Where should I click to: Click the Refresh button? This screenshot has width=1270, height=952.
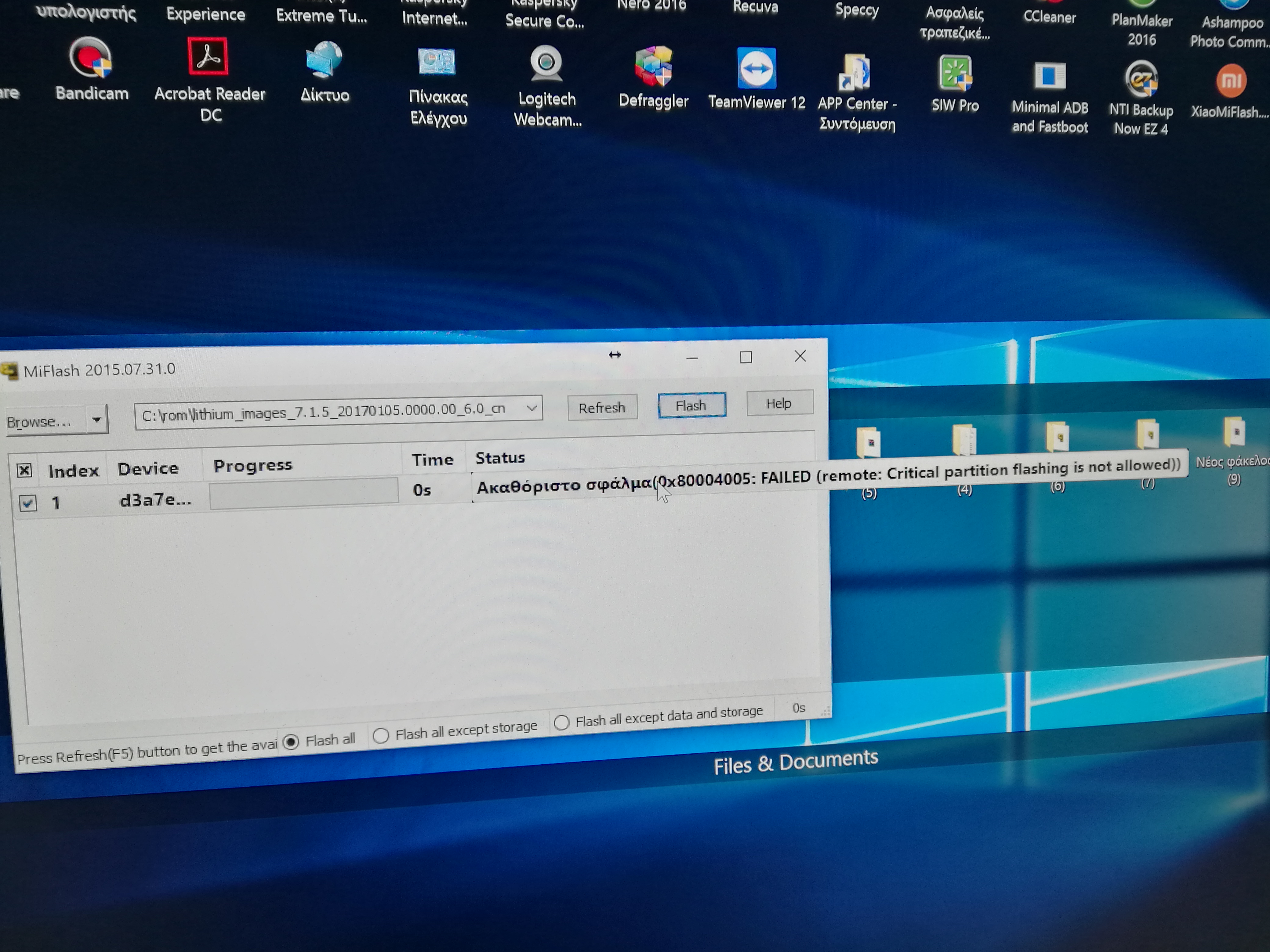pyautogui.click(x=601, y=408)
